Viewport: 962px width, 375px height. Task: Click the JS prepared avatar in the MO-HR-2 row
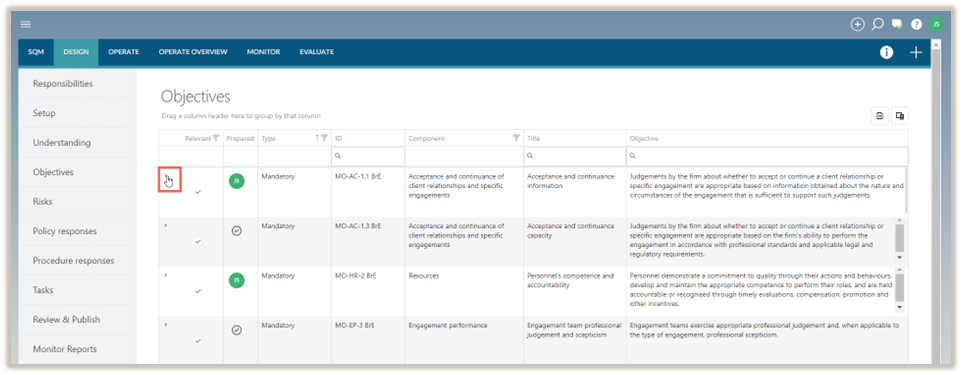[x=237, y=280]
